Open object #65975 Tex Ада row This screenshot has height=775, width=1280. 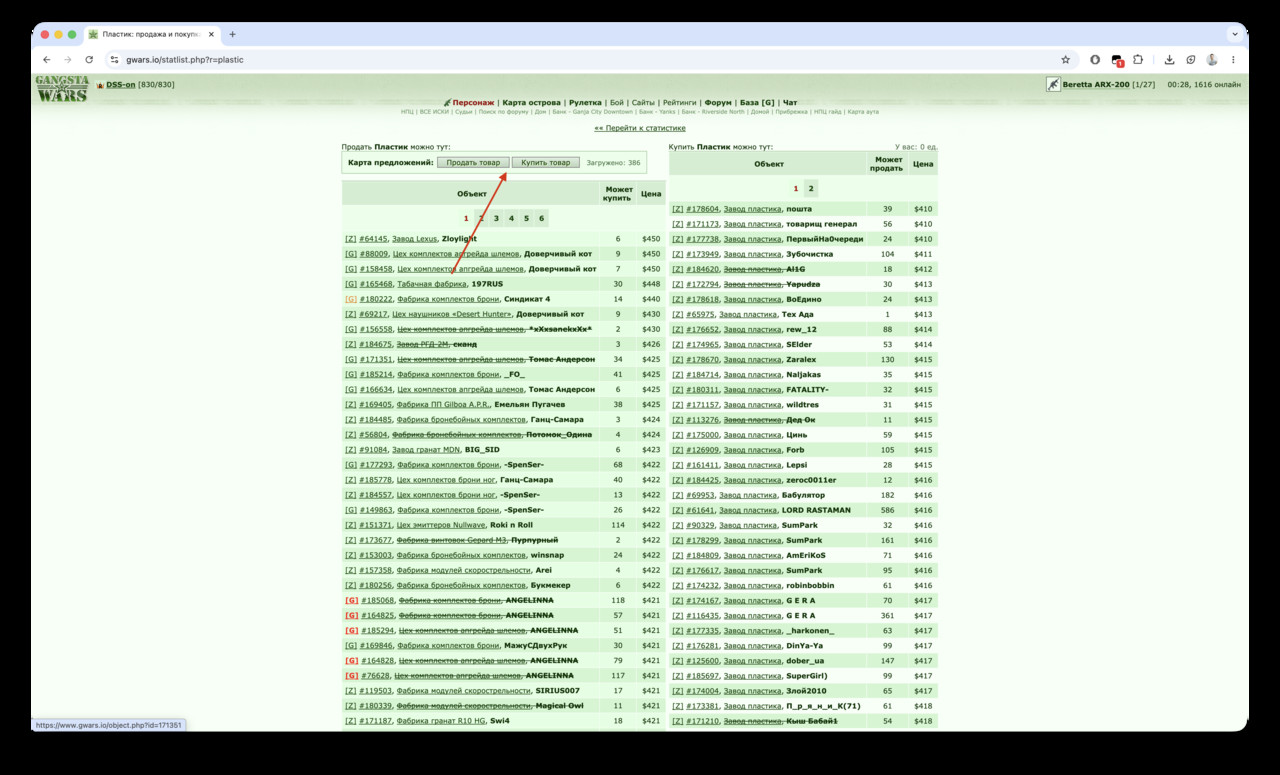point(700,314)
